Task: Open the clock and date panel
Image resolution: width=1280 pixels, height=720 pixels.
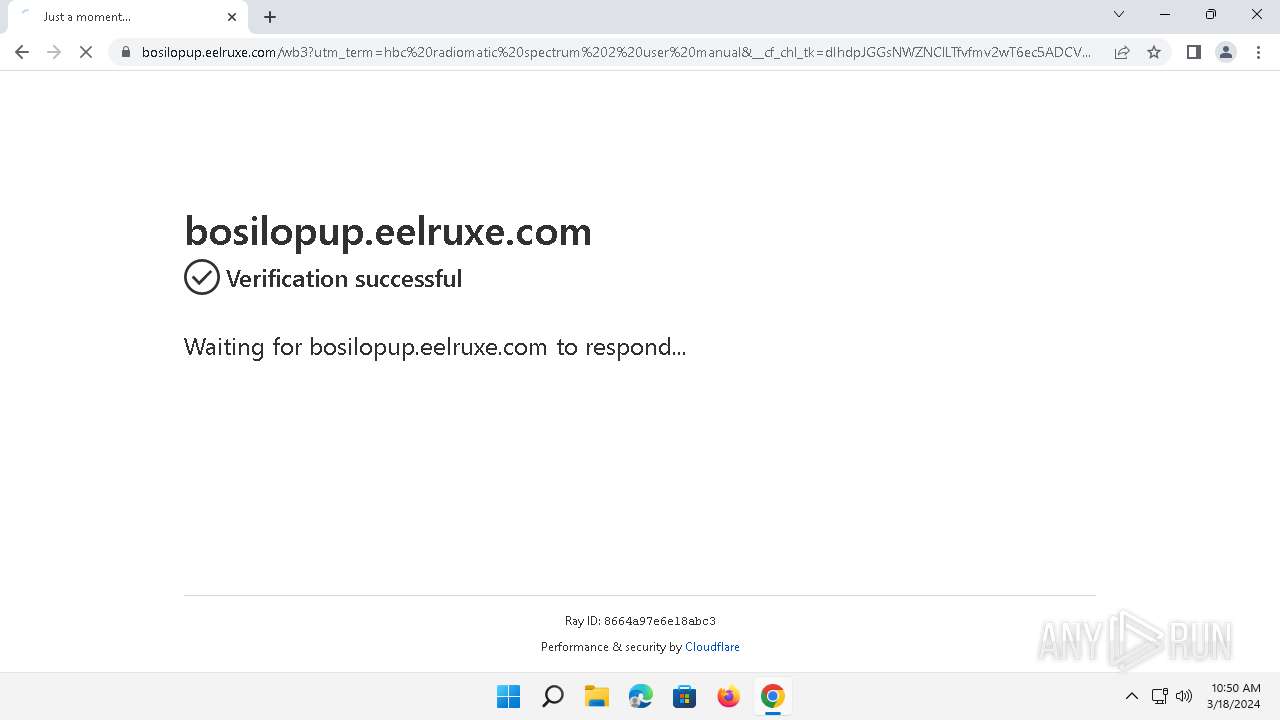Action: click(1235, 696)
